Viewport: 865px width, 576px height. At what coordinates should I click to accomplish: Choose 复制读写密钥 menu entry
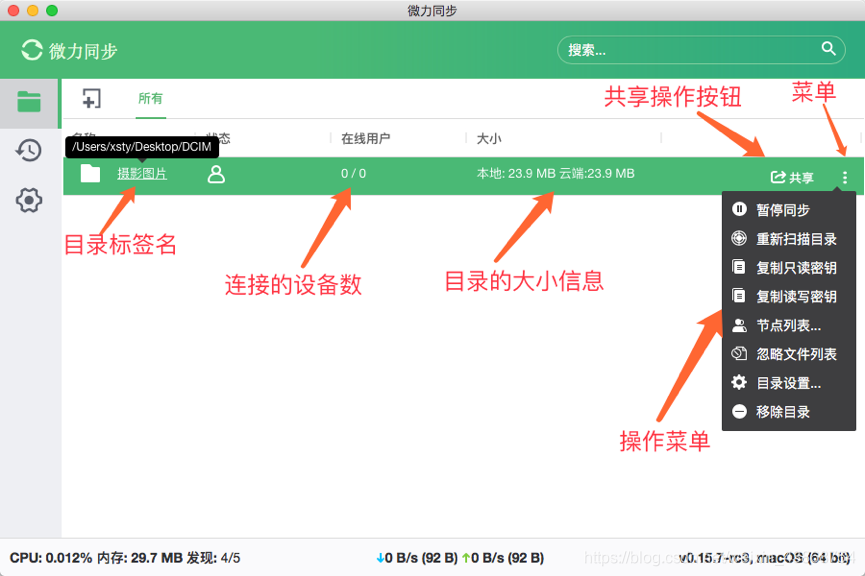tap(789, 296)
